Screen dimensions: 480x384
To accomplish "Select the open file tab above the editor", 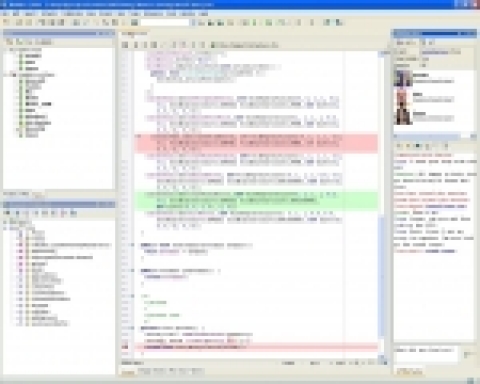I will pos(134,34).
